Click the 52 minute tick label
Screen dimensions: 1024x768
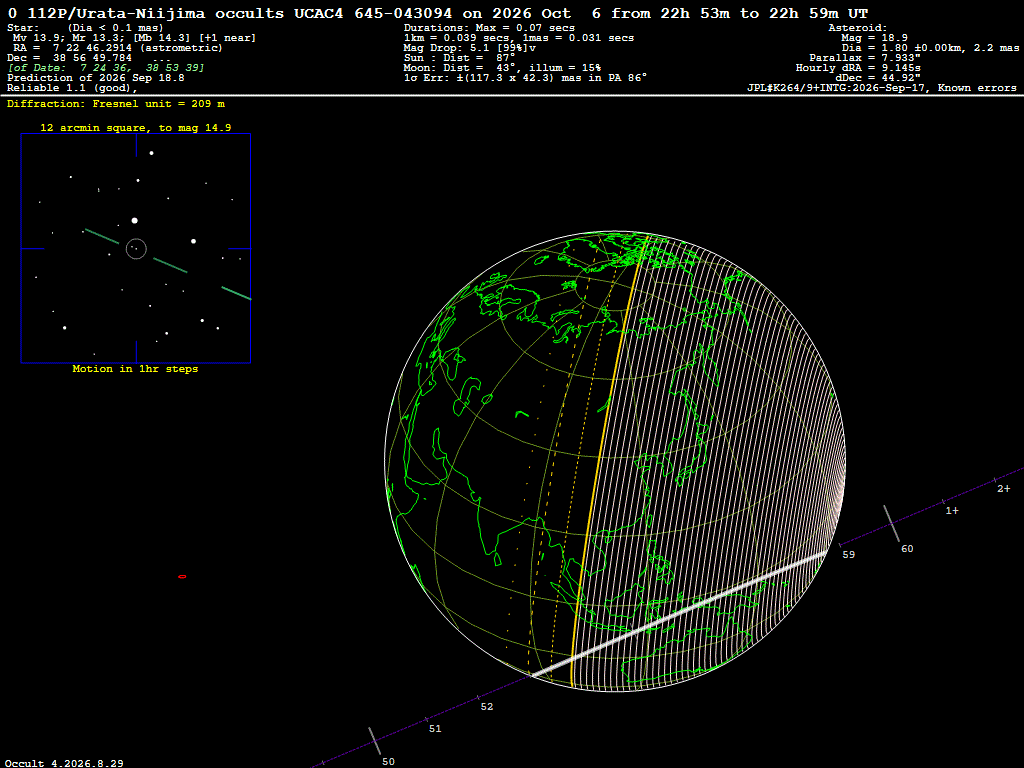[487, 707]
